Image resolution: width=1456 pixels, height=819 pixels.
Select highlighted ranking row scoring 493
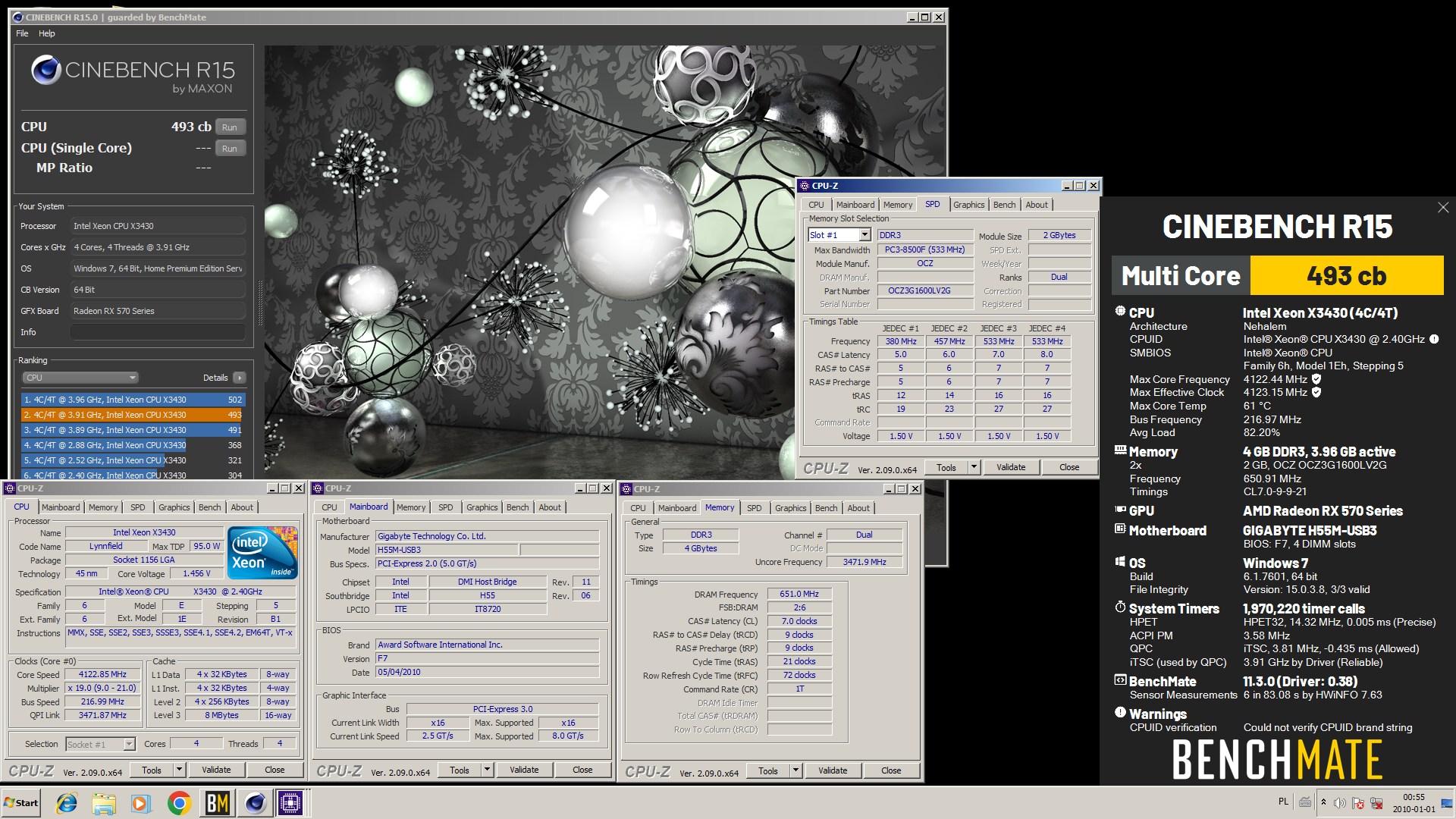[133, 415]
